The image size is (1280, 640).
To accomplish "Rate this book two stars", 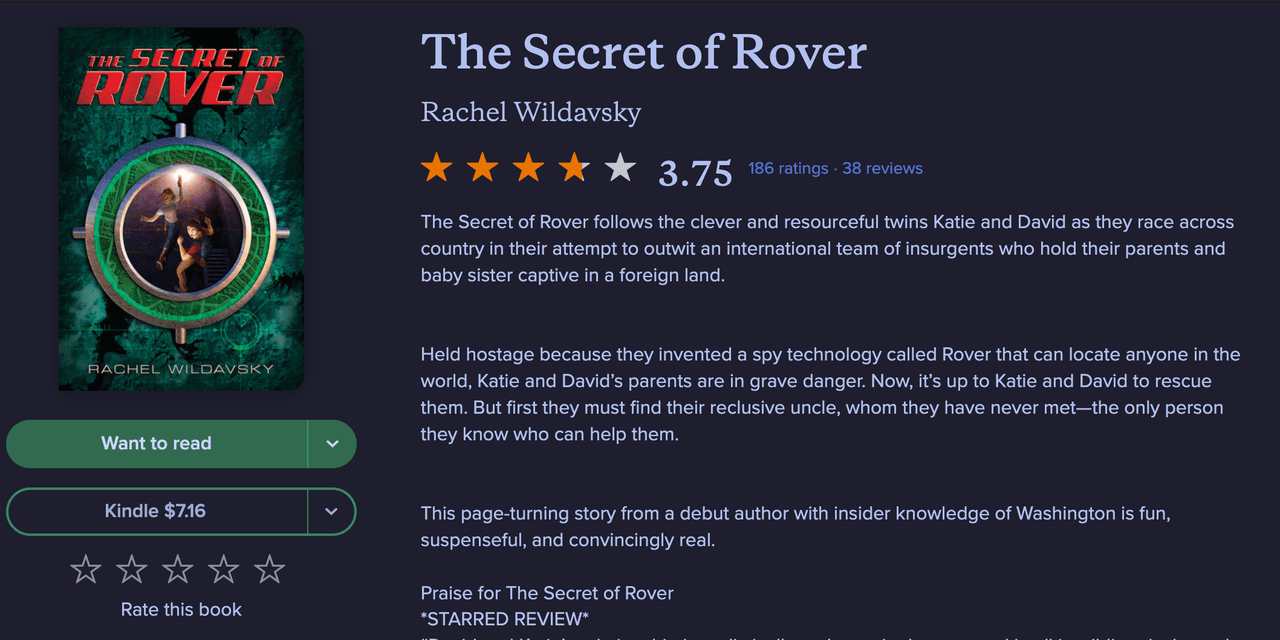I will (x=132, y=570).
